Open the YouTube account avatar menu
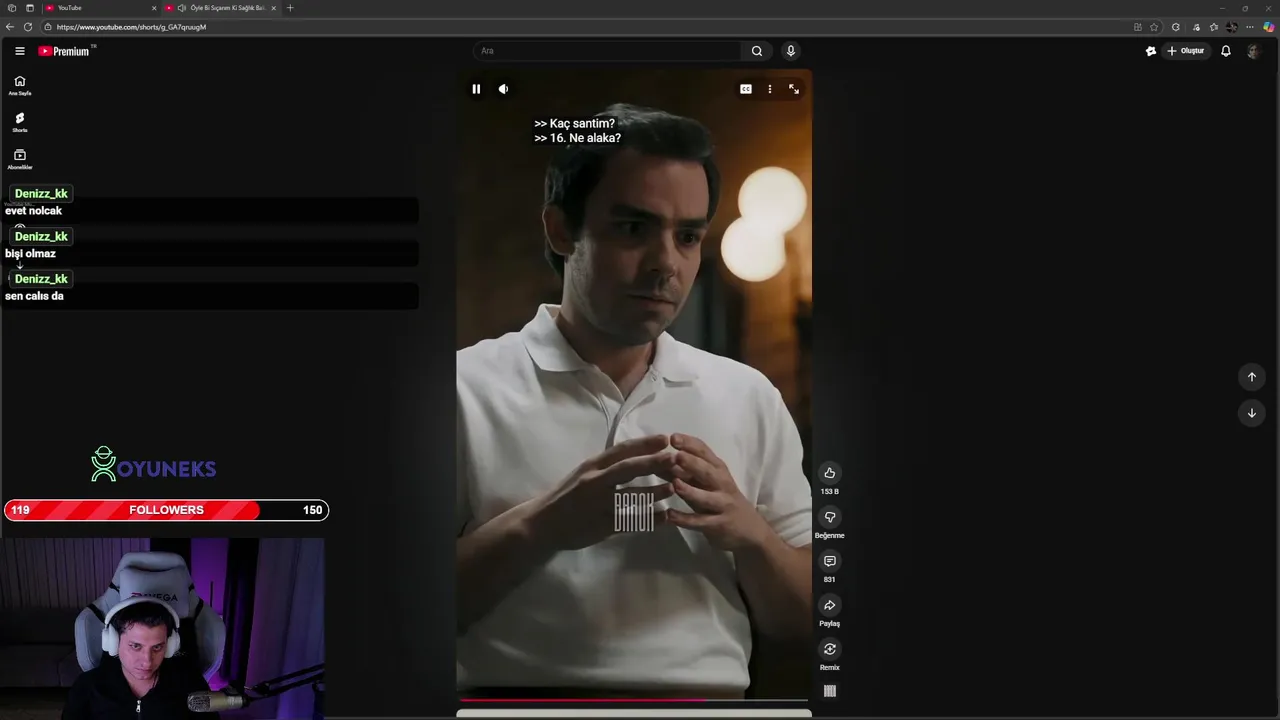The image size is (1280, 720). click(1253, 51)
